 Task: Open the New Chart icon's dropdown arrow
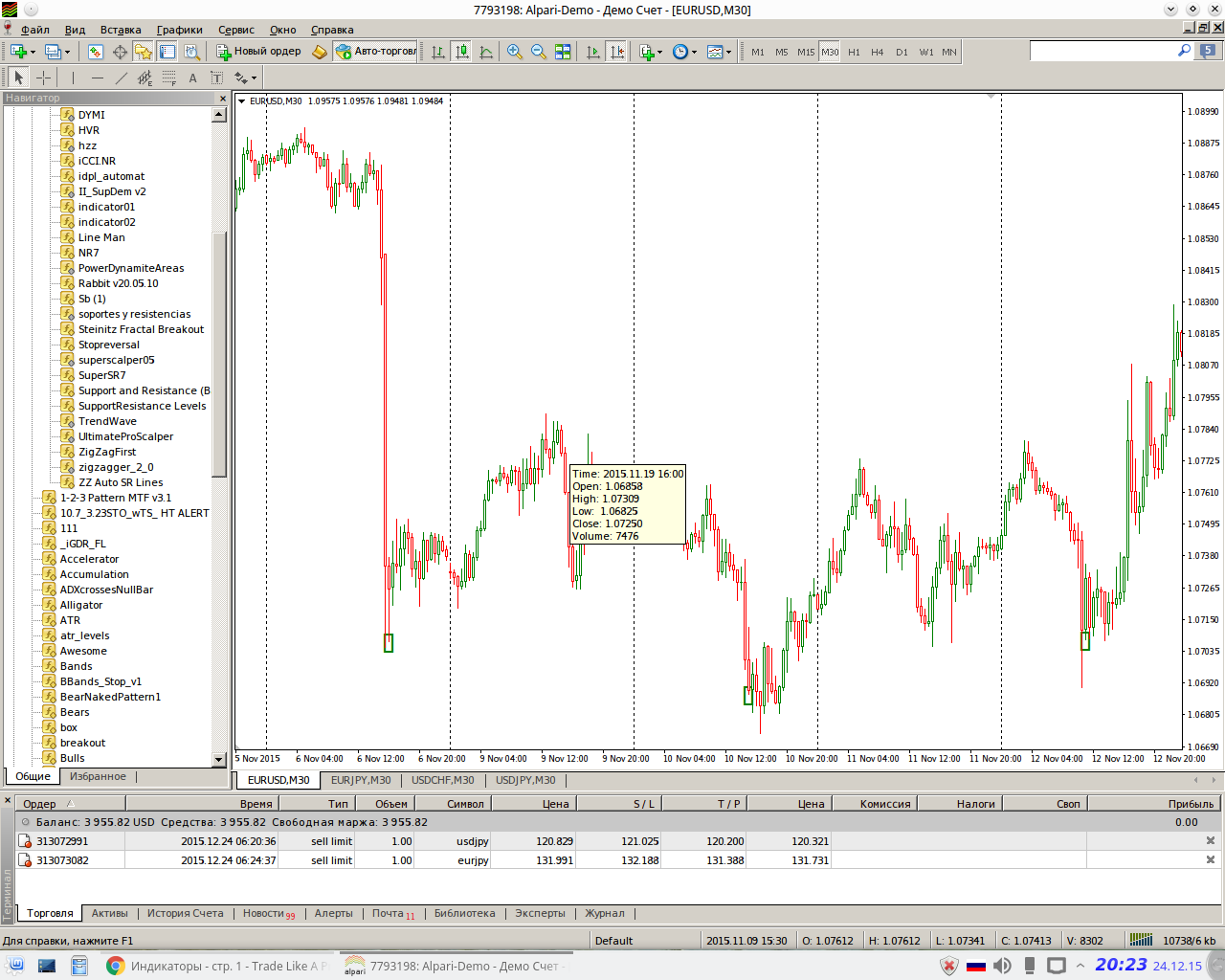pos(33,53)
